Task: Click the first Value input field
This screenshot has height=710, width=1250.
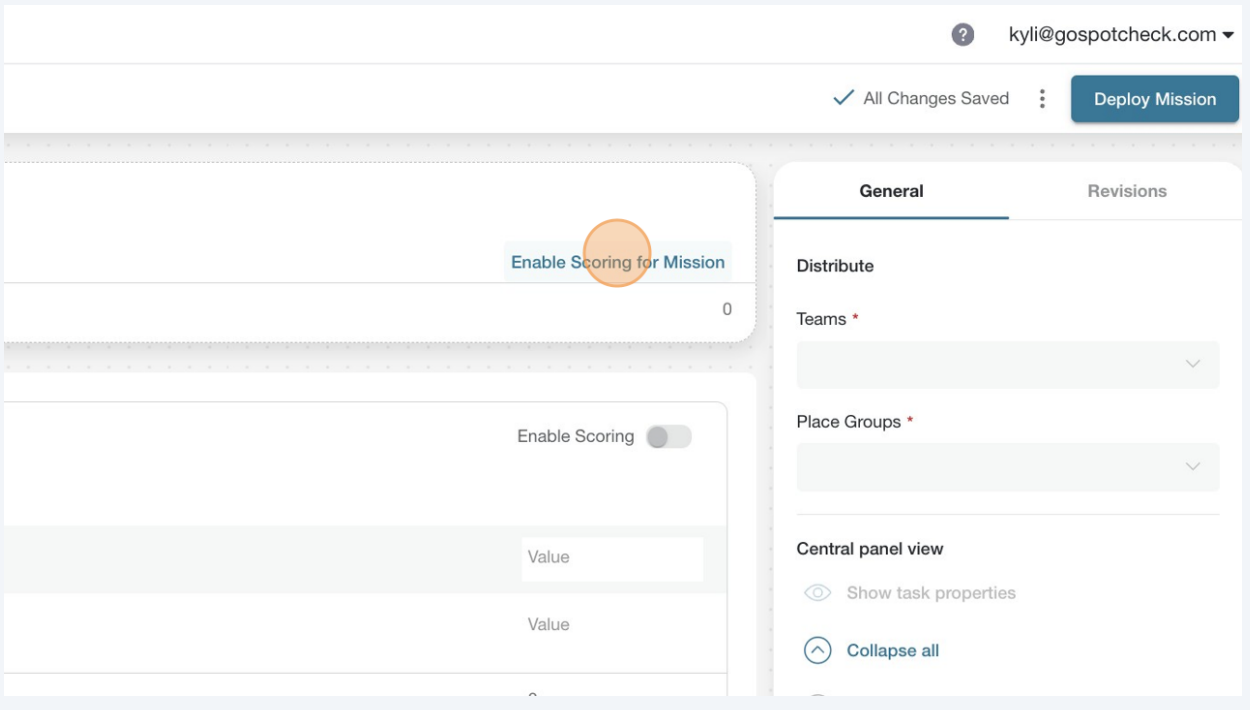Action: tap(612, 558)
